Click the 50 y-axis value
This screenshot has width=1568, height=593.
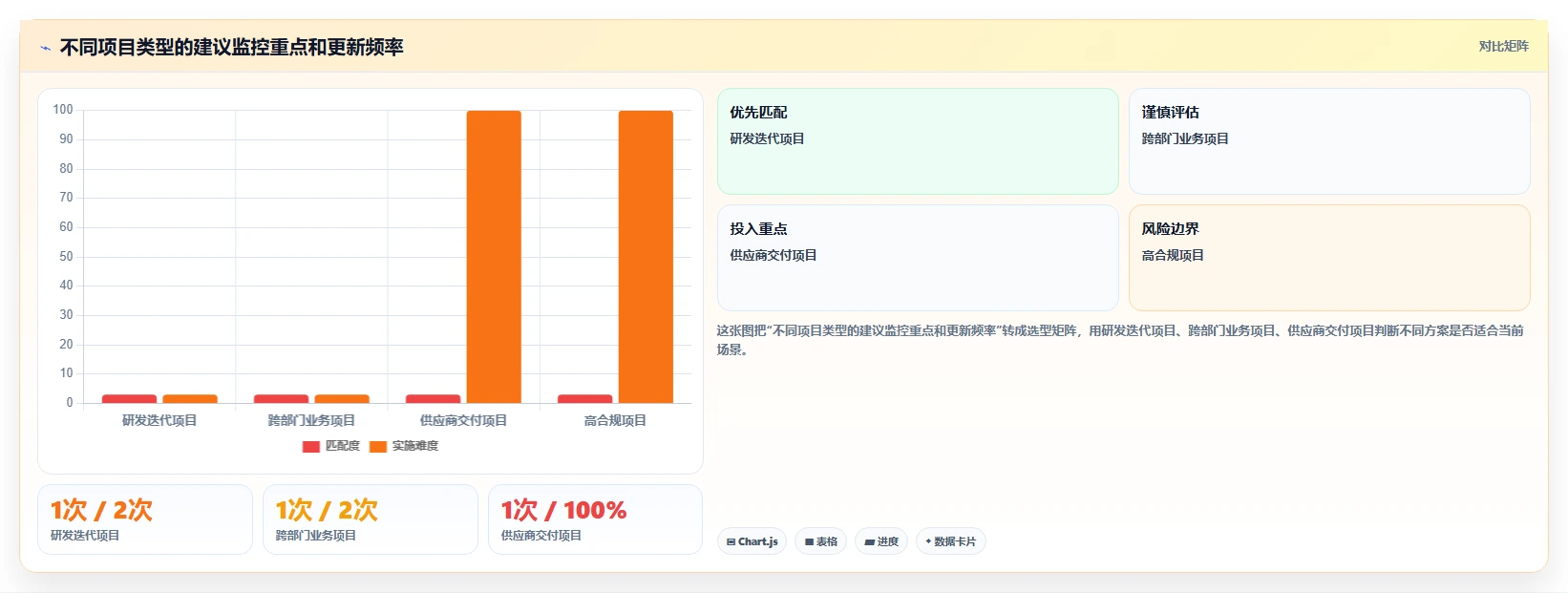[66, 256]
